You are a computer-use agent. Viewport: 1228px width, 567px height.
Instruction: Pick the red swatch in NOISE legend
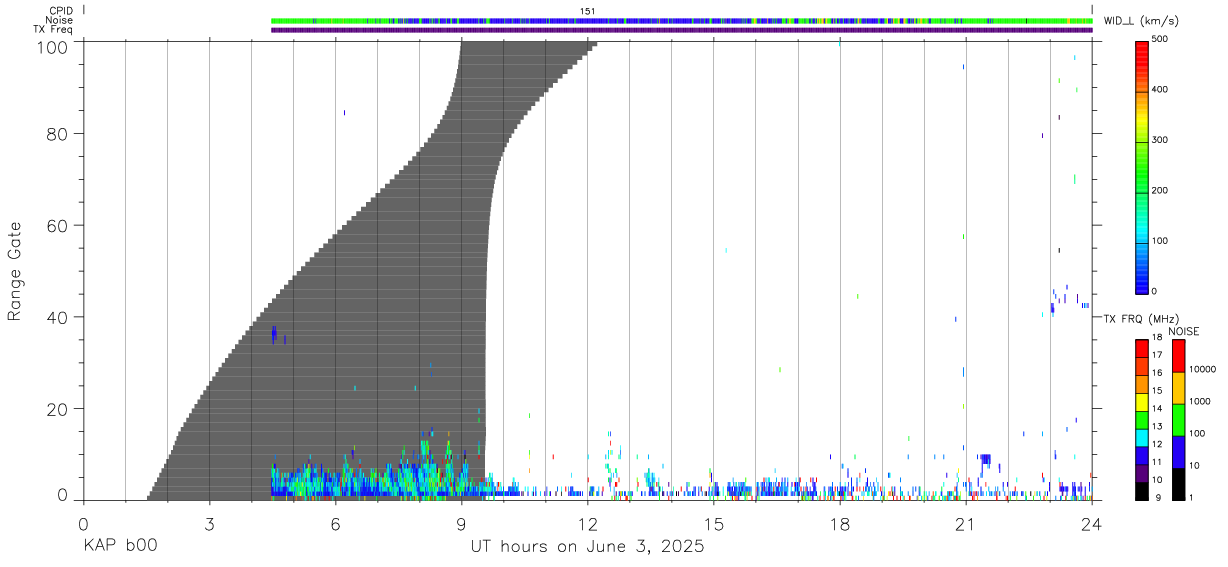pos(1178,356)
